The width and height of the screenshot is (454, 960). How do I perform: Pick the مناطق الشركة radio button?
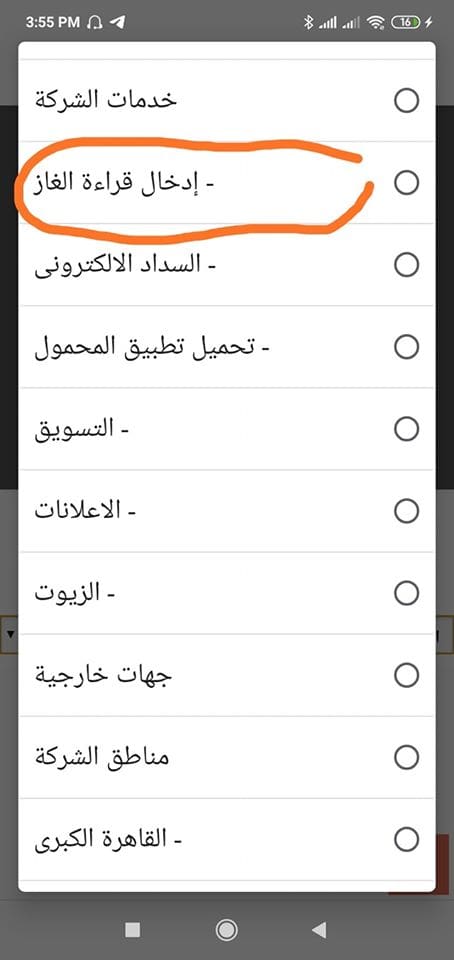(406, 758)
